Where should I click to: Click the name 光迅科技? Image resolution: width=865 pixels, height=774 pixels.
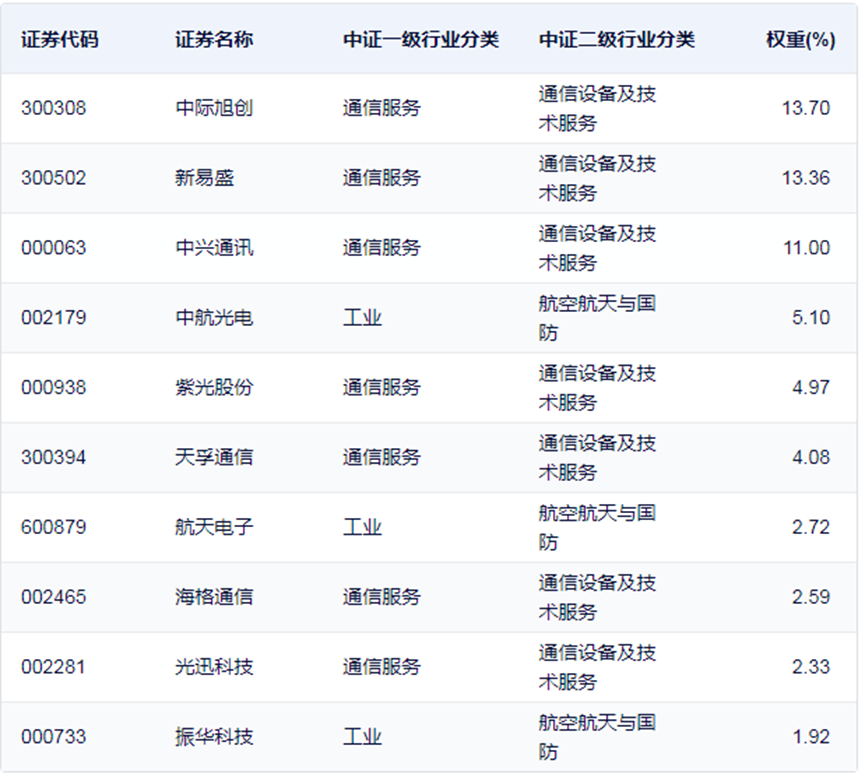tap(214, 667)
